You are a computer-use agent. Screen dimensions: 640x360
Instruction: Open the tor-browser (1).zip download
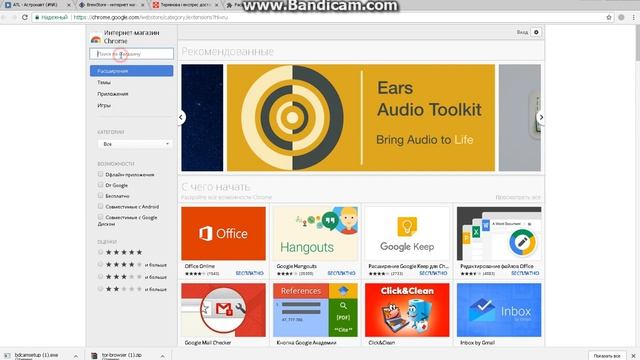tap(122, 355)
